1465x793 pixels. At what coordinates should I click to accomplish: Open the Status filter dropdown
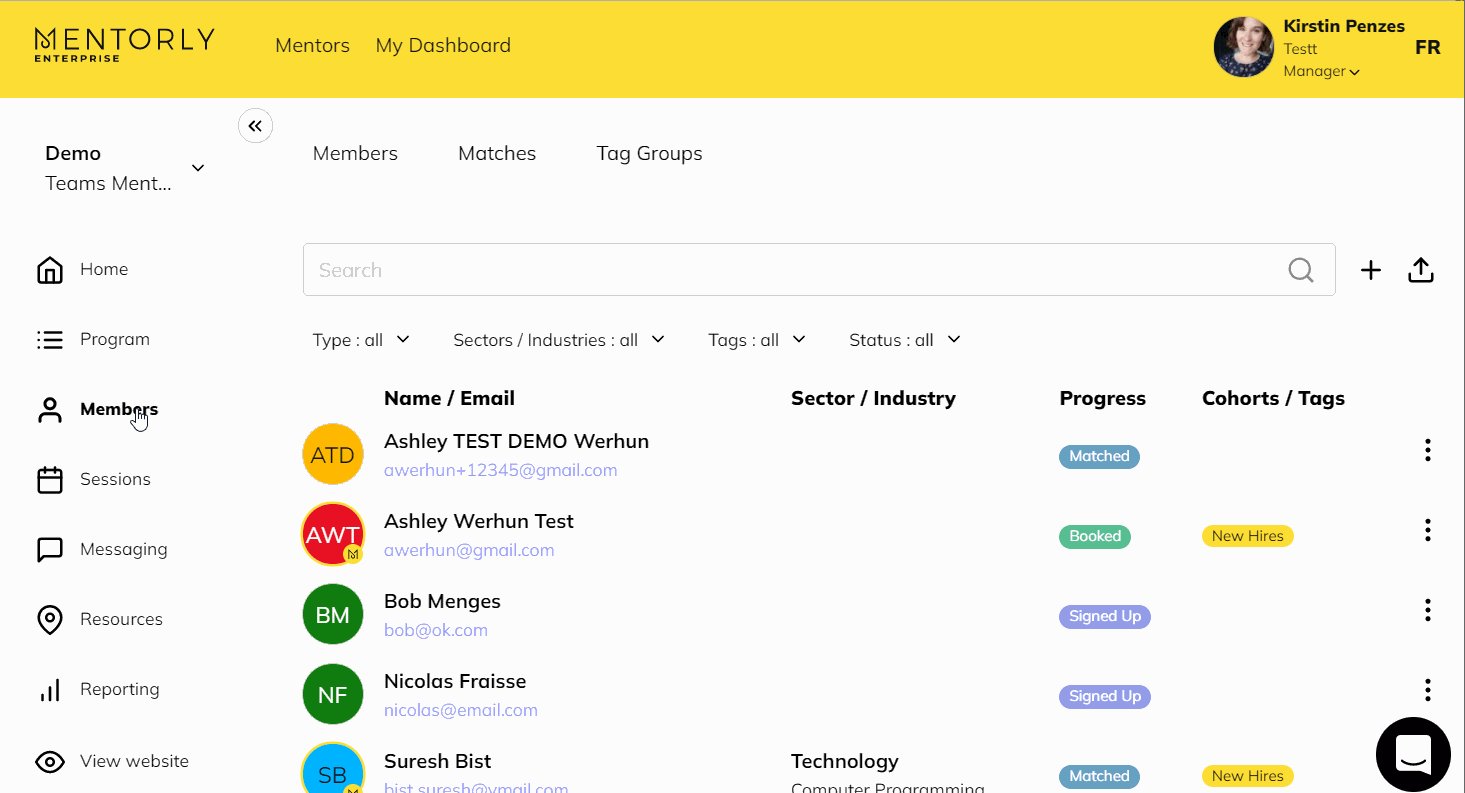(904, 340)
